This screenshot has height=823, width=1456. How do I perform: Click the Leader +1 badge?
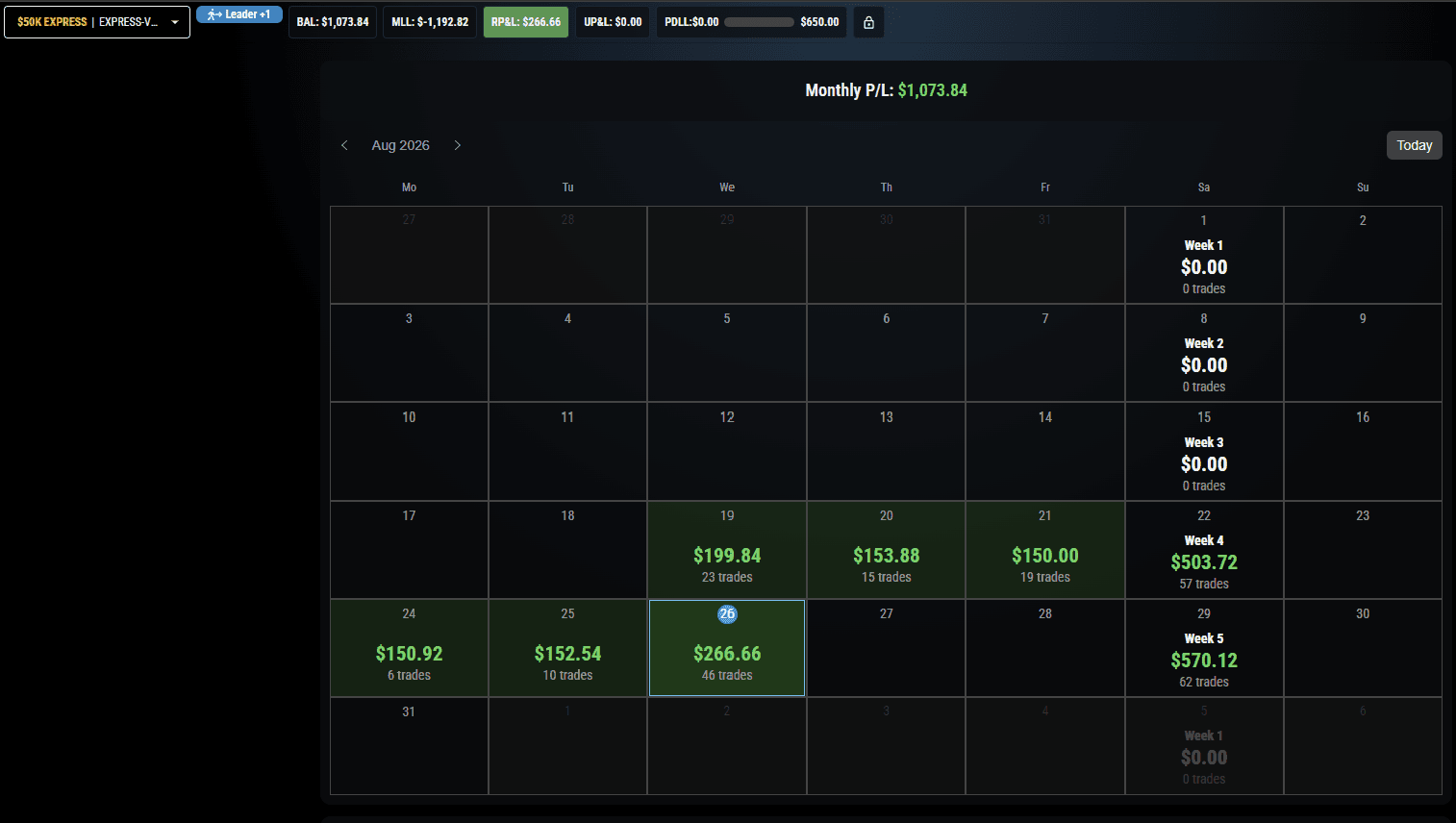239,14
